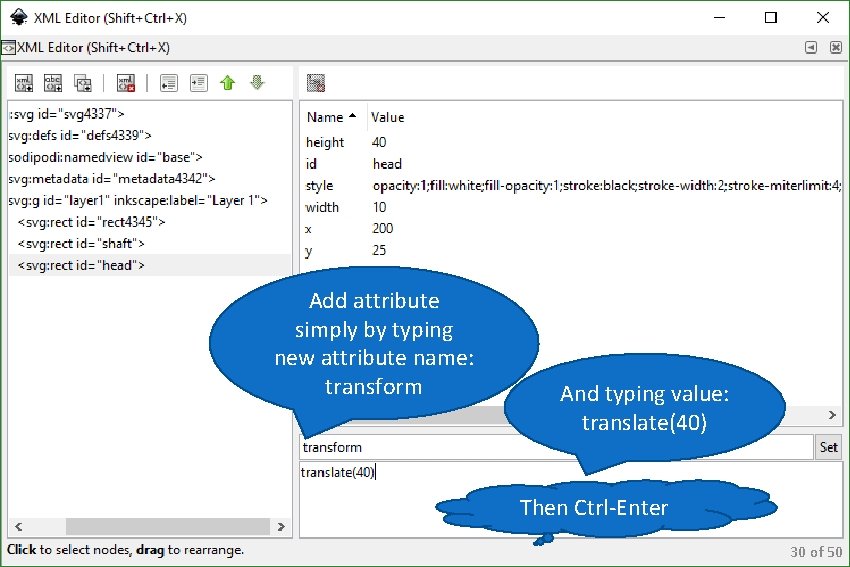
Task: Click the Unindent node icon
Action: [x=169, y=83]
